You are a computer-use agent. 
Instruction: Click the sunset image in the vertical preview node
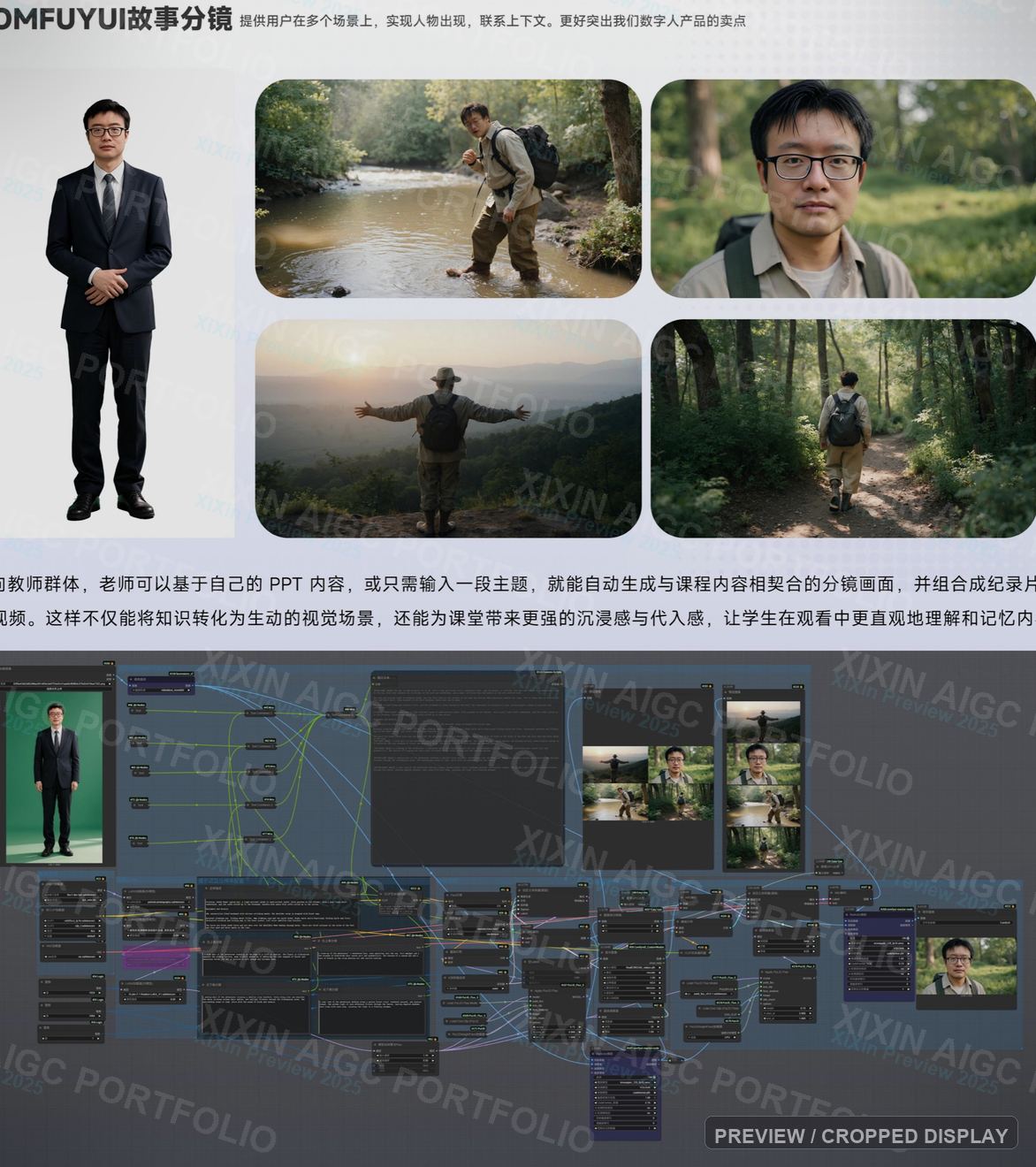[x=764, y=721]
